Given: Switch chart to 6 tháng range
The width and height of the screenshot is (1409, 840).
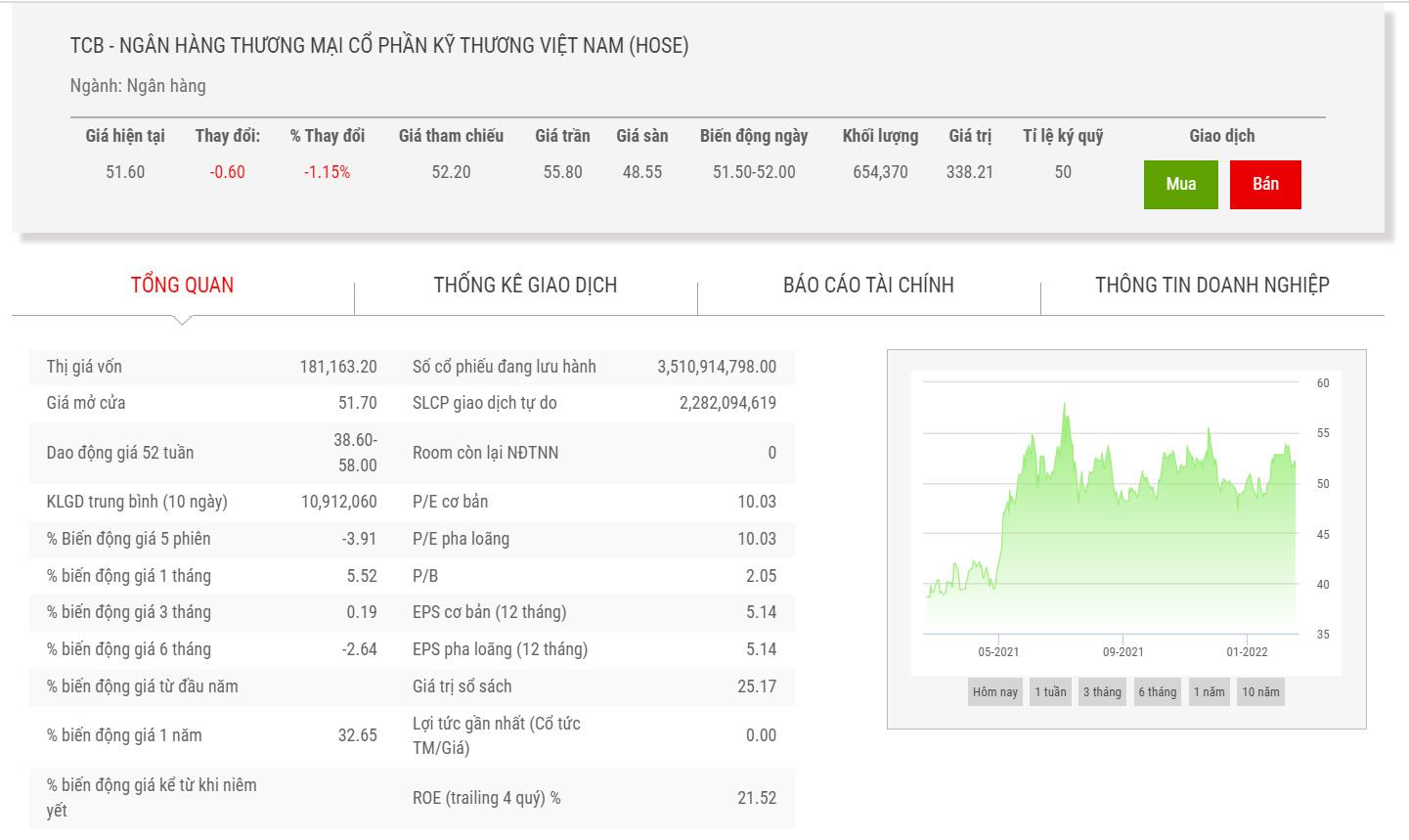Looking at the screenshot, I should click(1157, 692).
